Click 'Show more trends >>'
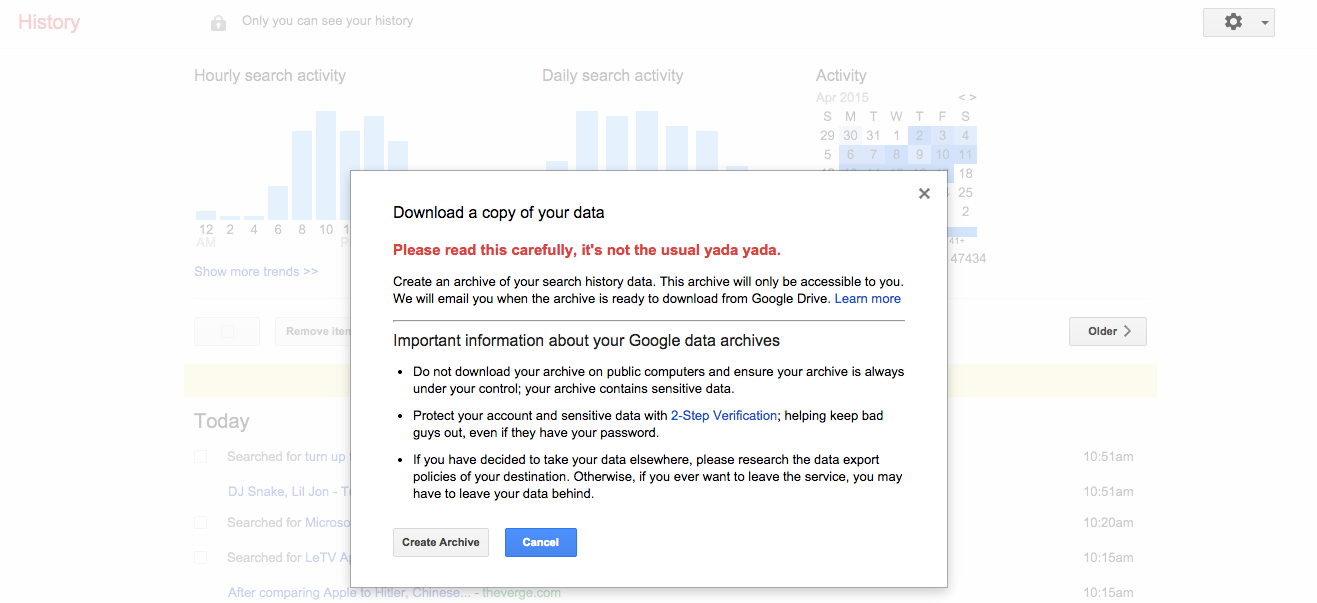Viewport: 1317px width, 603px height. [256, 271]
